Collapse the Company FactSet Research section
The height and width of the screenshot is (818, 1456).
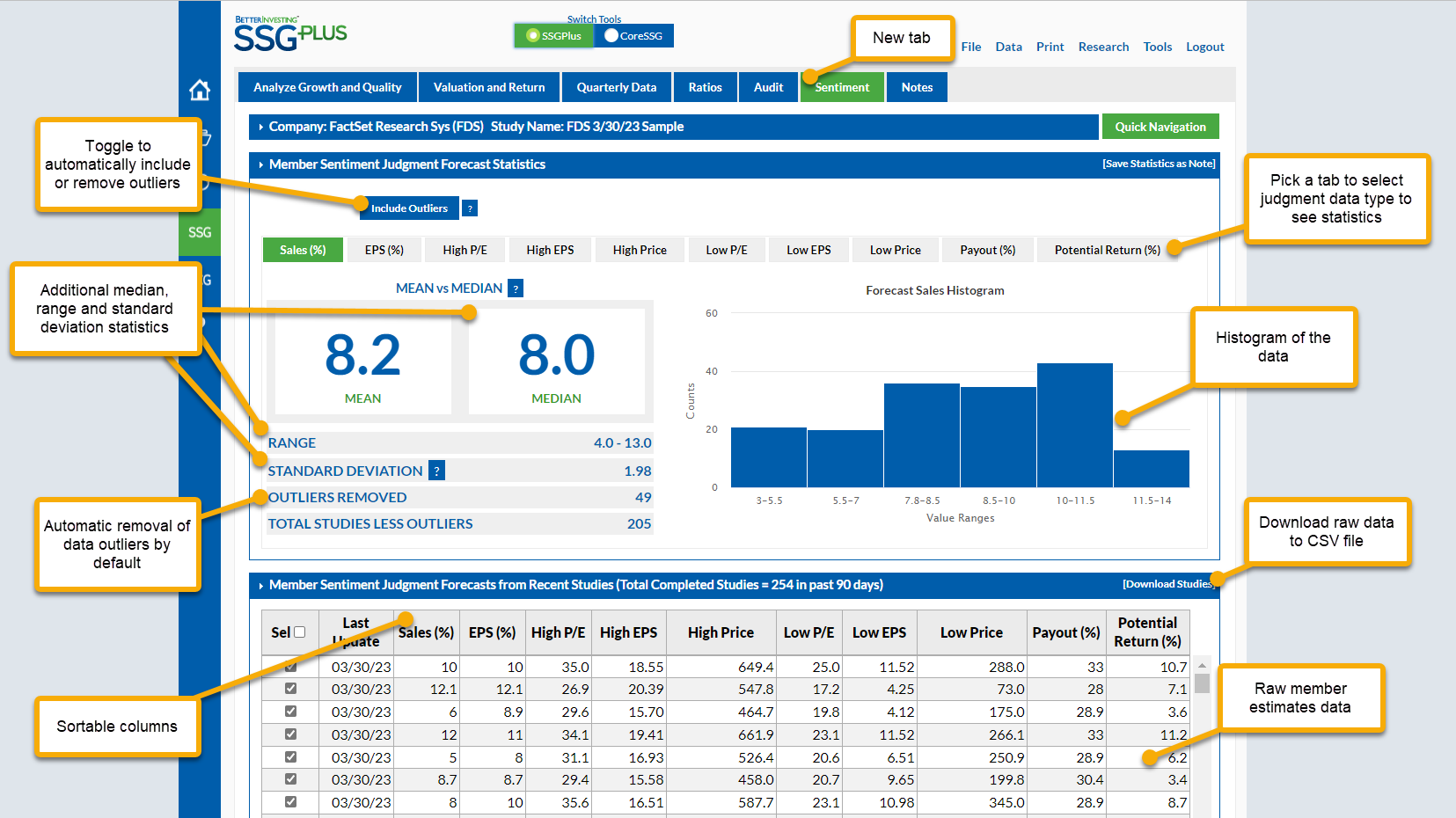[261, 127]
